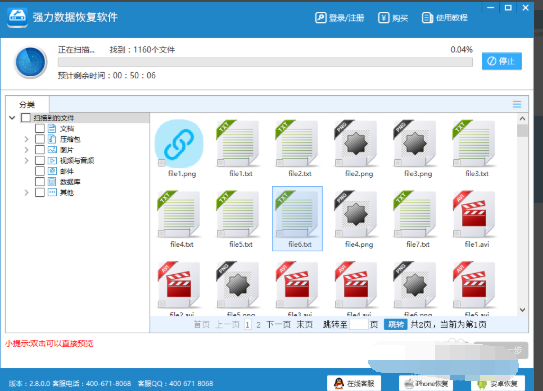Select the file3.avi video icon

(297, 285)
